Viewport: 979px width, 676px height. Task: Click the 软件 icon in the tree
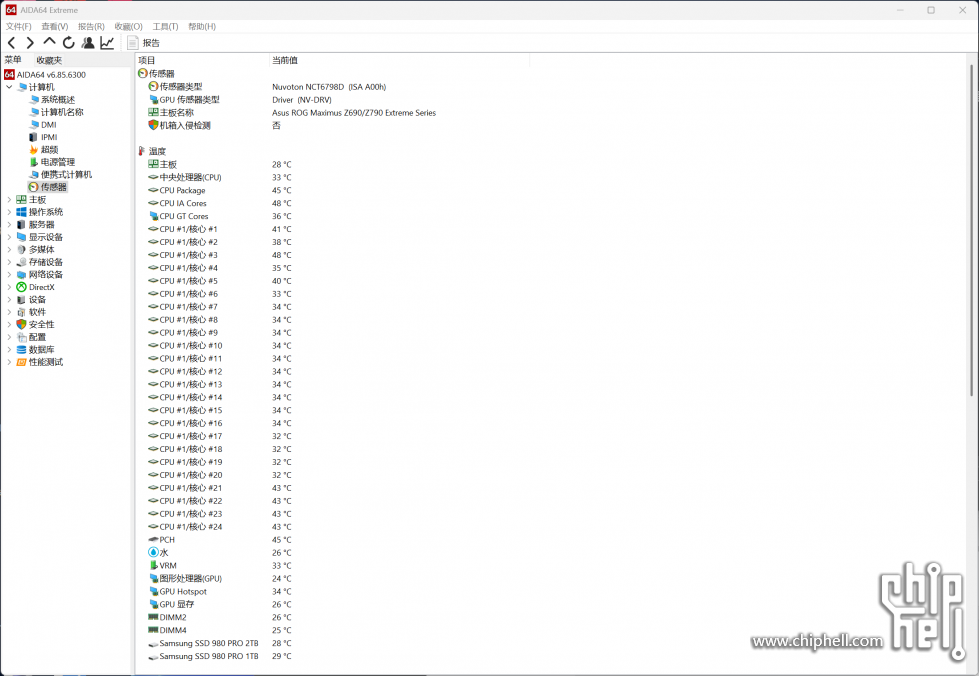(x=21, y=311)
